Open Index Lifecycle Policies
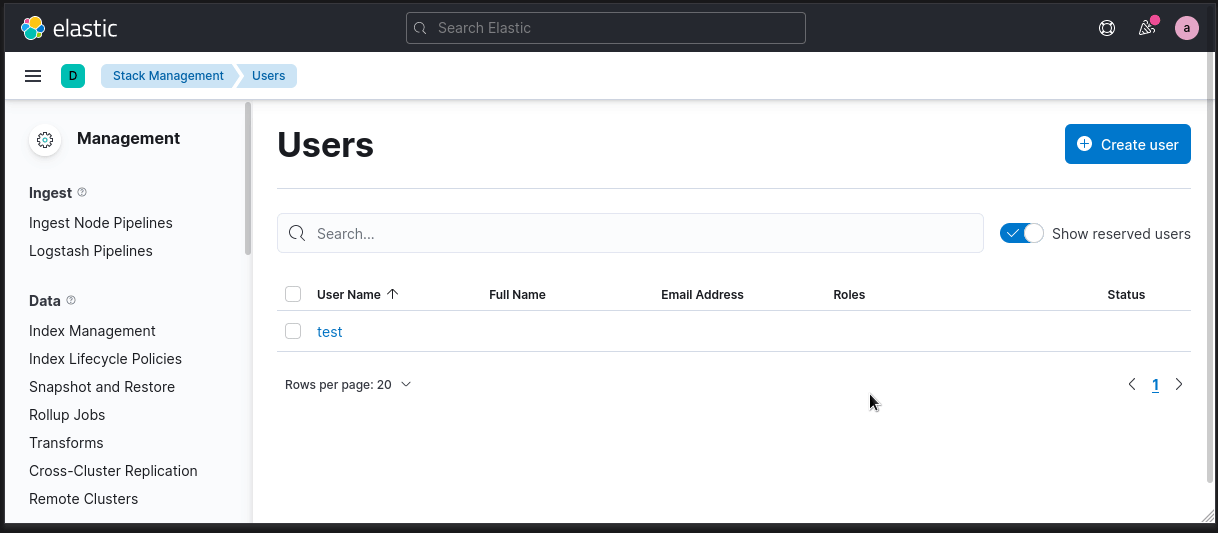The width and height of the screenshot is (1218, 533). pos(105,359)
